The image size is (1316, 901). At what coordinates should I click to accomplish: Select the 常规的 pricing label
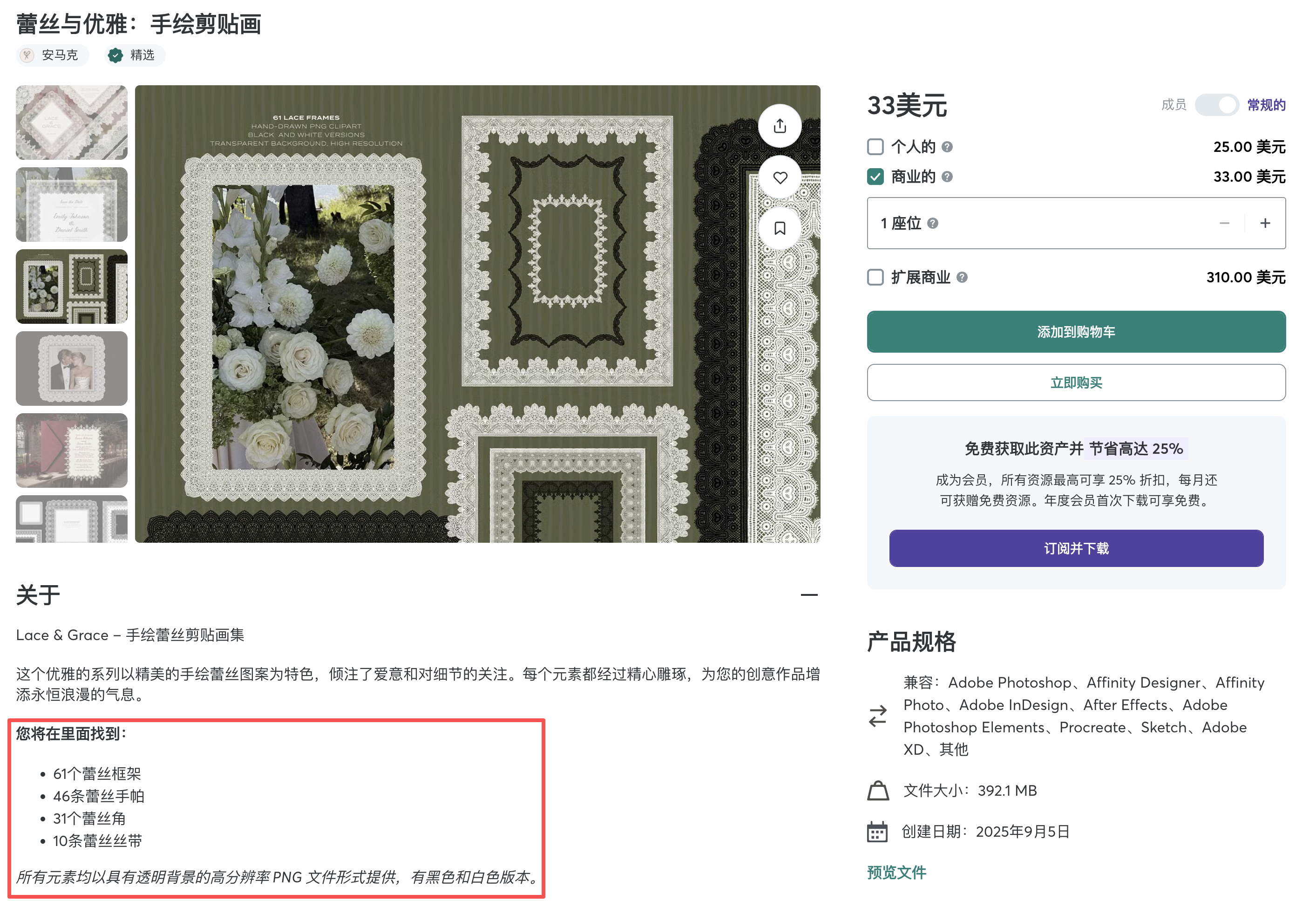[x=1266, y=105]
